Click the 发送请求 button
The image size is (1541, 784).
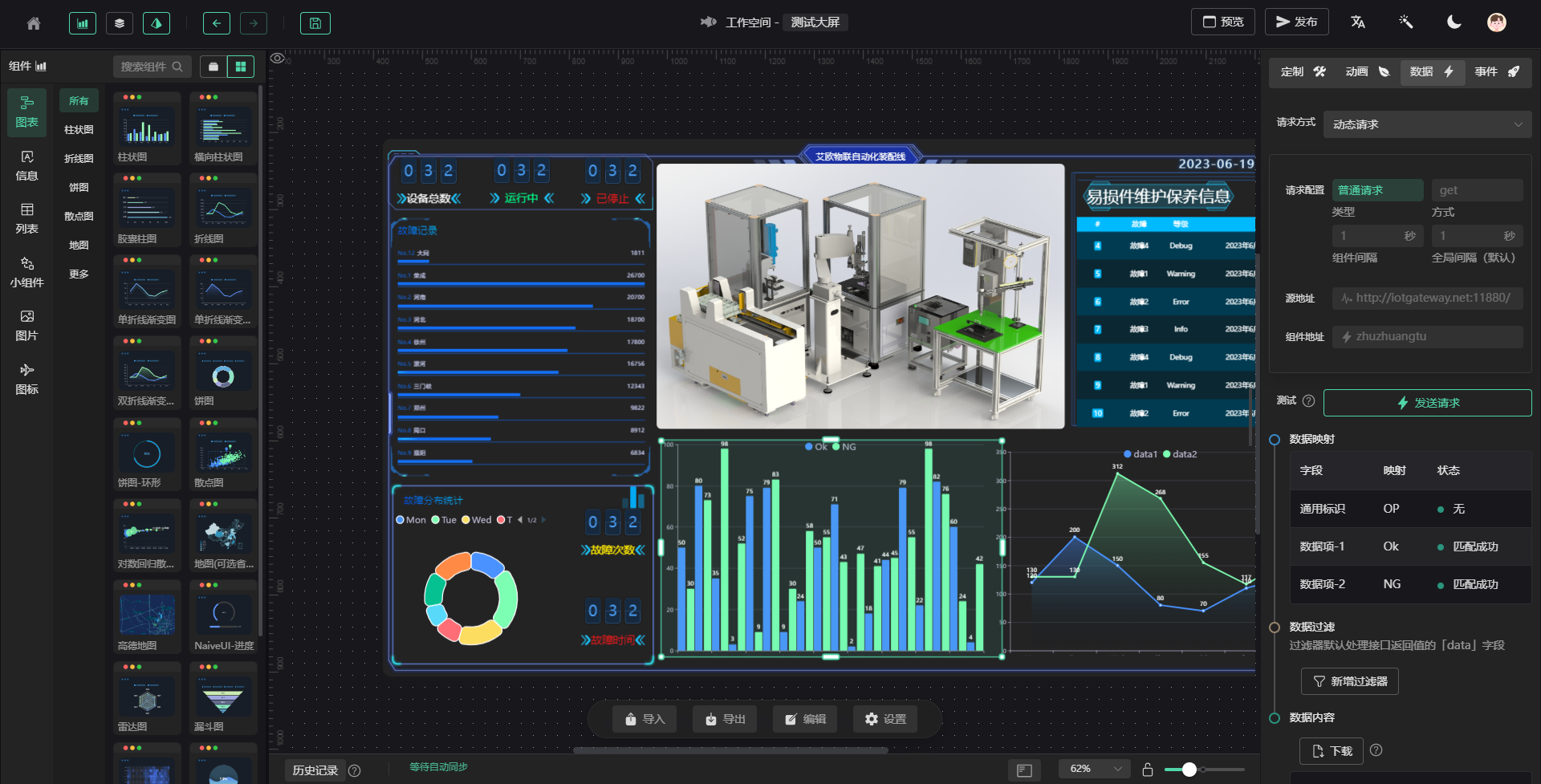pyautogui.click(x=1427, y=403)
